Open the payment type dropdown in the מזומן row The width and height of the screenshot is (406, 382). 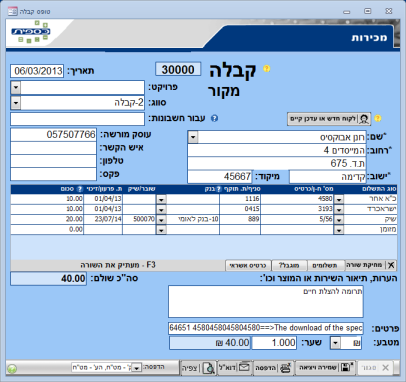coord(339,230)
